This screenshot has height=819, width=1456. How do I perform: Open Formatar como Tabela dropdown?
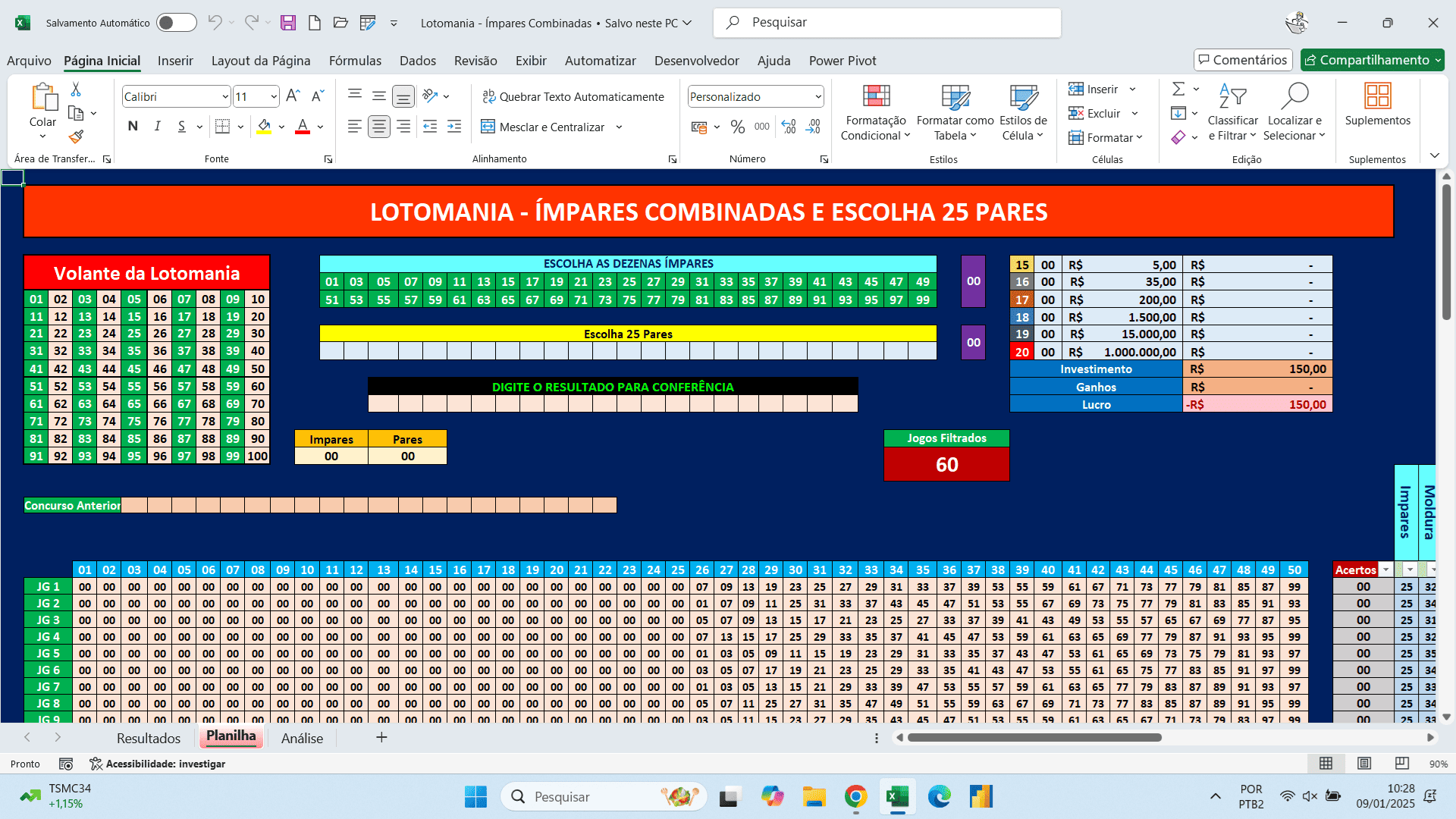click(x=955, y=112)
